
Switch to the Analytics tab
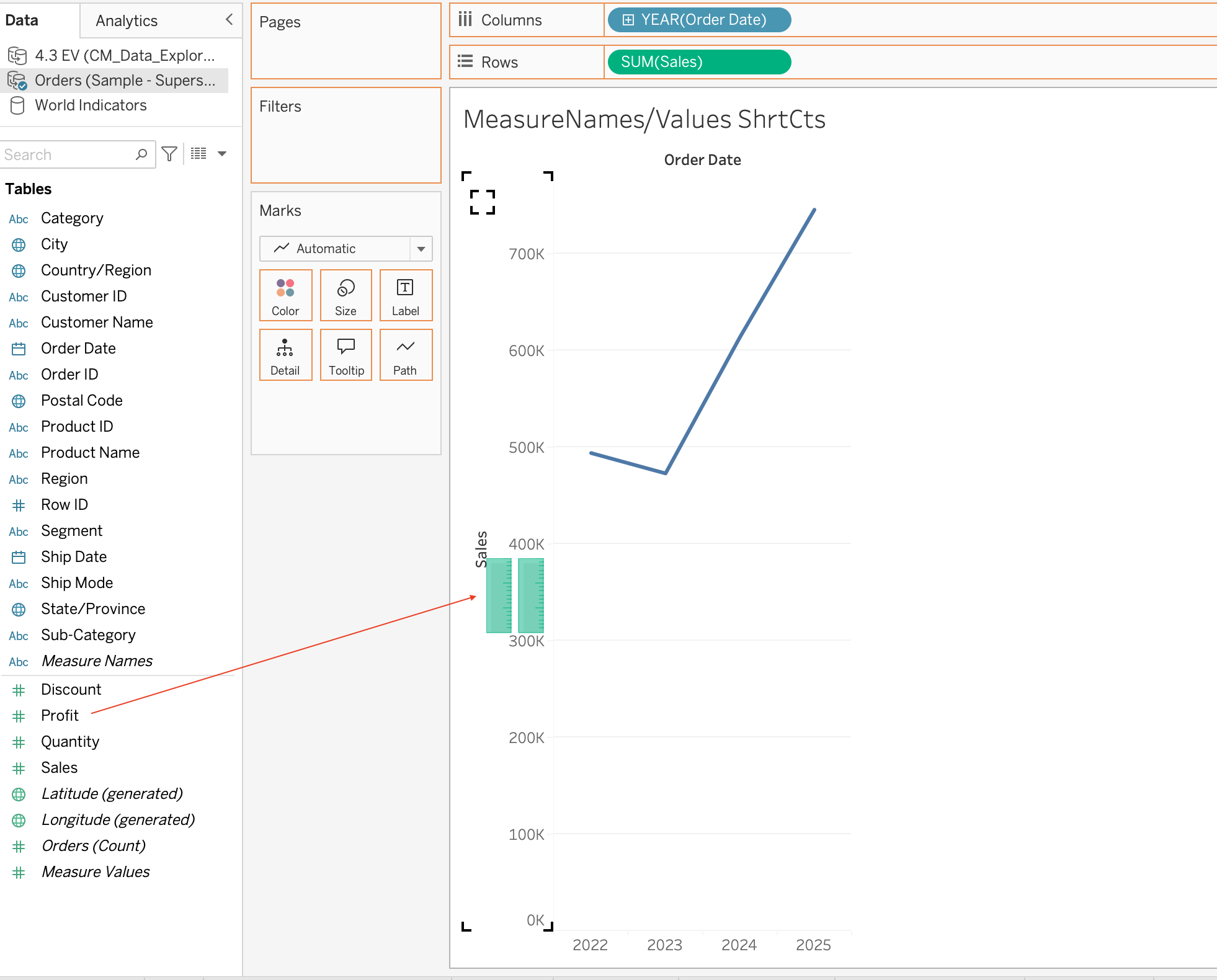pyautogui.click(x=127, y=20)
